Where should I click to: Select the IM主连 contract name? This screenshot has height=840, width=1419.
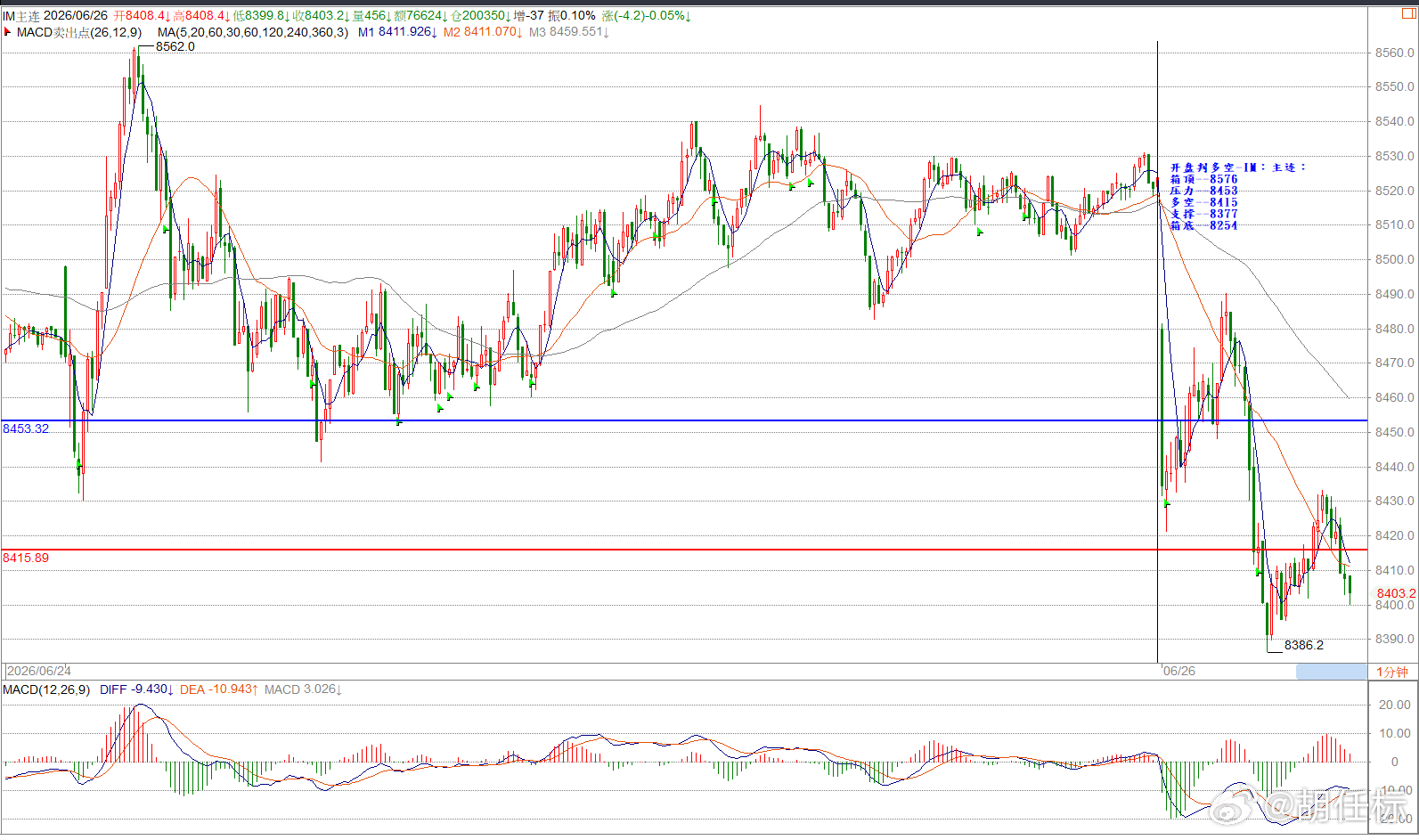21,16
